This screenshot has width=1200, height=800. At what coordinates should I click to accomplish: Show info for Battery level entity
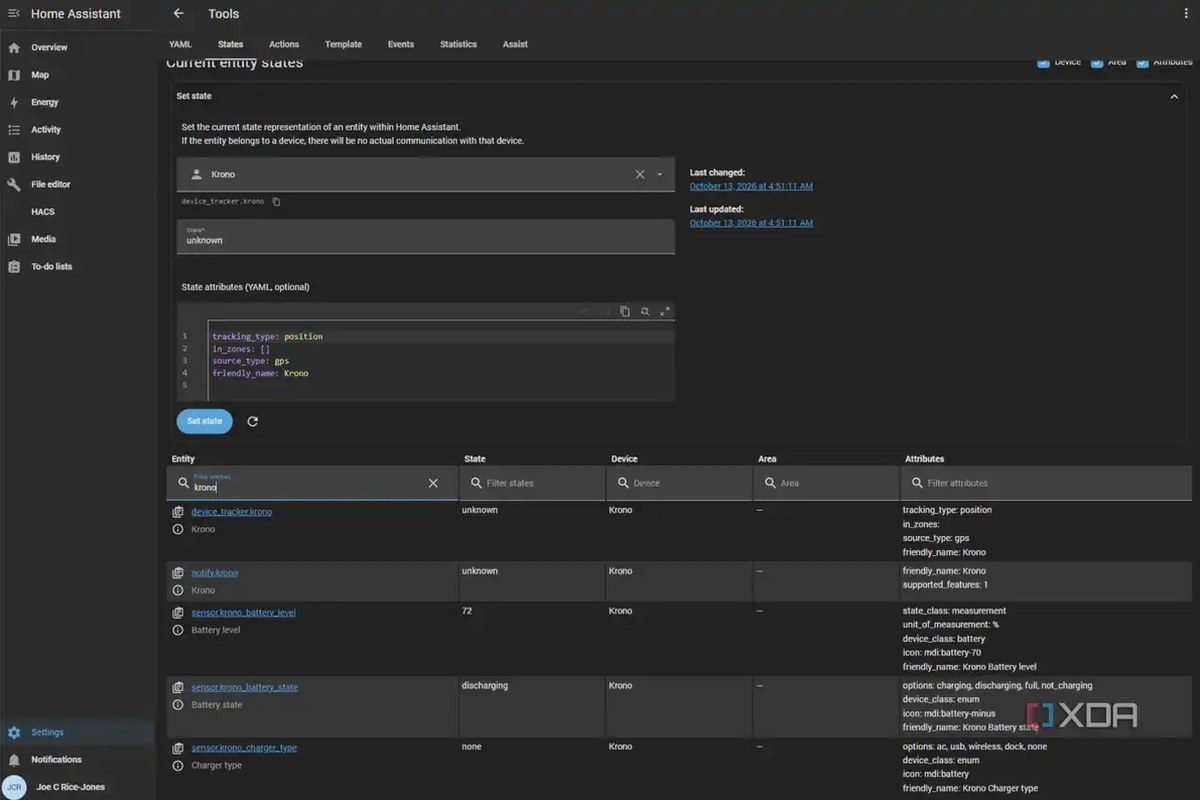coord(178,630)
